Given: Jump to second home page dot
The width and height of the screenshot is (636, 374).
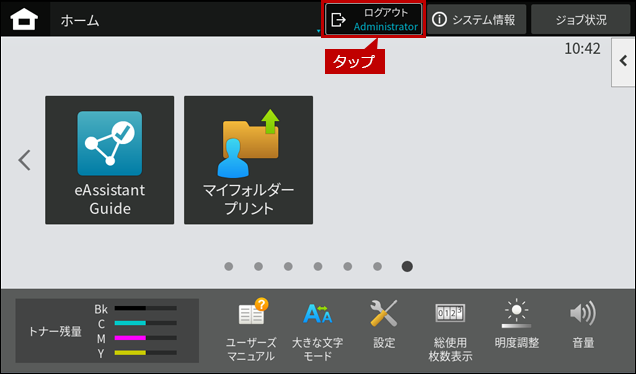Looking at the screenshot, I should [x=258, y=267].
